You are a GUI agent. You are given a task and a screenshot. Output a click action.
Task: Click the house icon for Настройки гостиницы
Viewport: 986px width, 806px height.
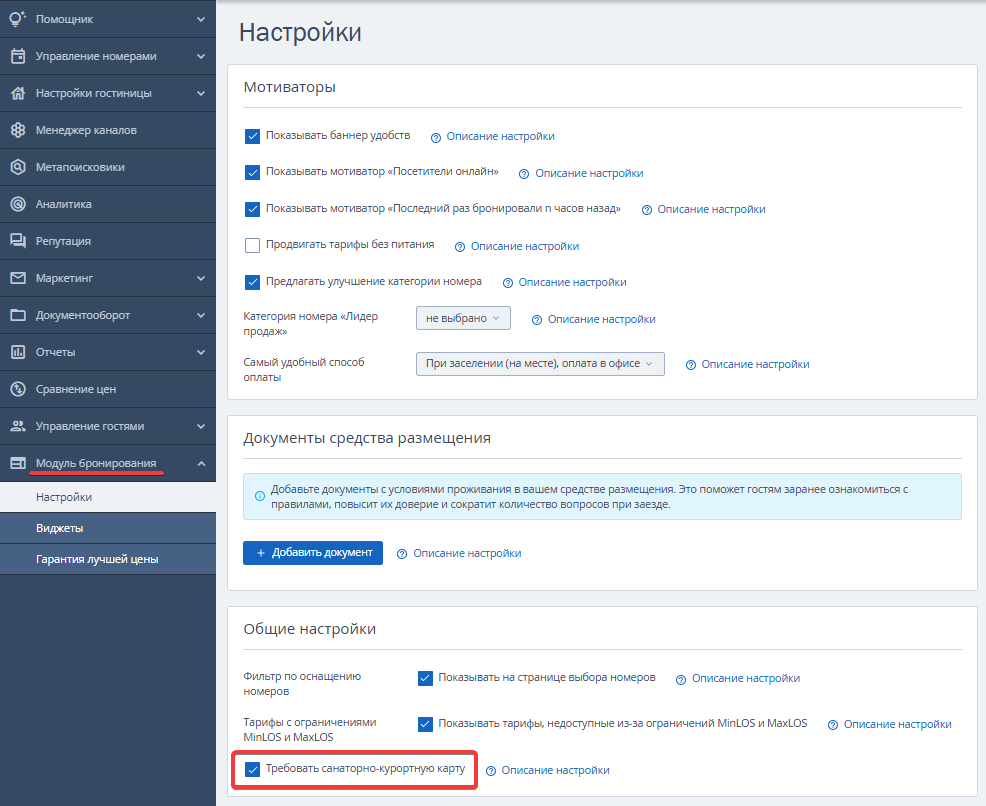coord(18,93)
